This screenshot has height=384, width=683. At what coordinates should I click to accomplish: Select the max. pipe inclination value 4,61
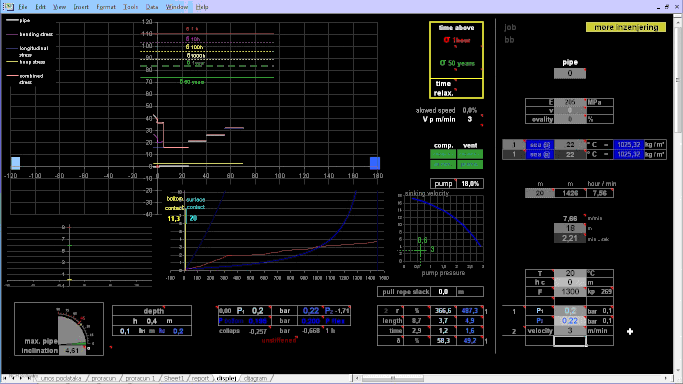pos(72,350)
